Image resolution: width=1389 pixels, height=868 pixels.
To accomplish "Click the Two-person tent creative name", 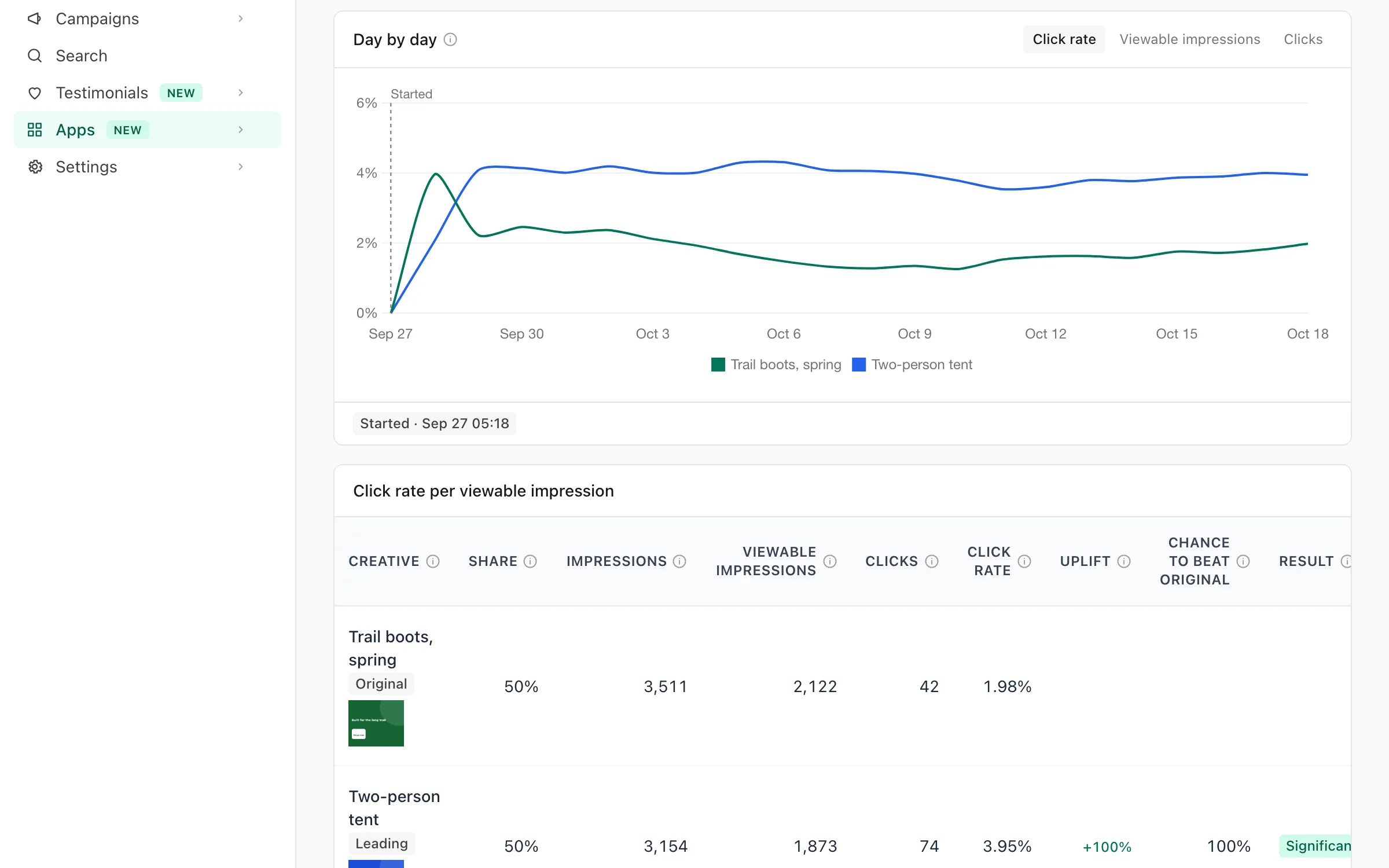I will click(x=394, y=808).
